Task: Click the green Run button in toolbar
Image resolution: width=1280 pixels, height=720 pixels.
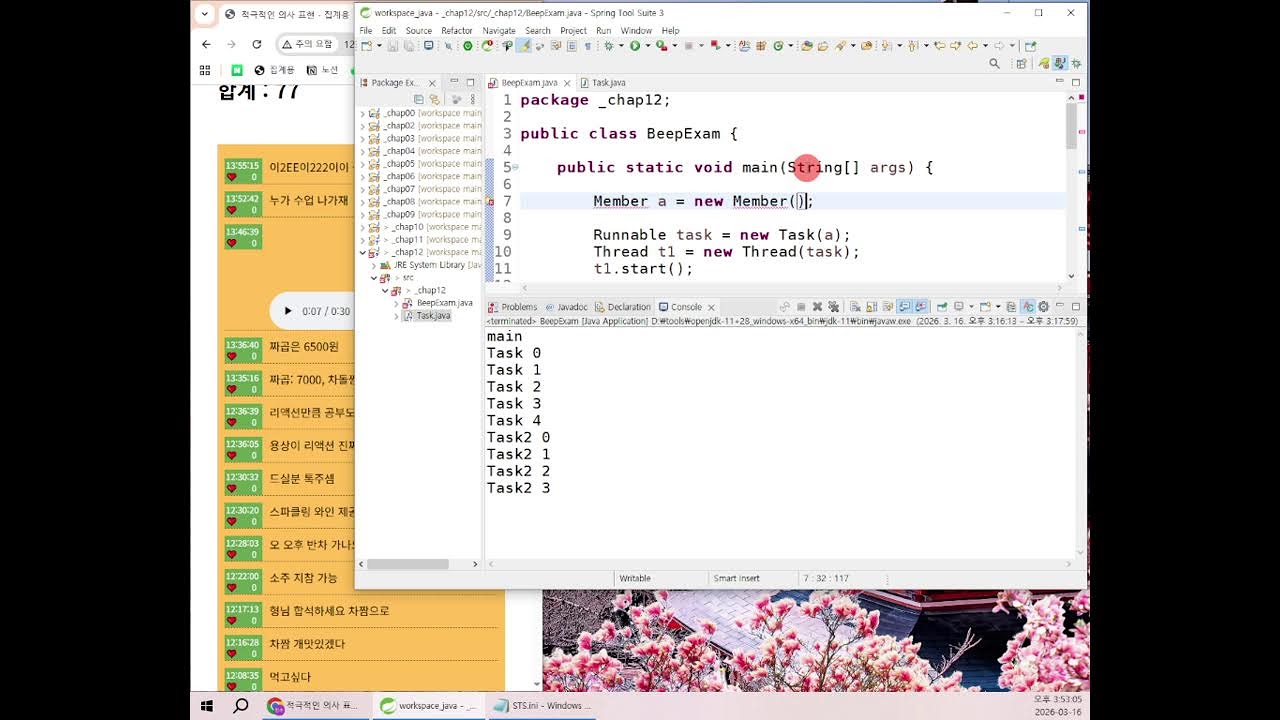Action: [x=634, y=46]
